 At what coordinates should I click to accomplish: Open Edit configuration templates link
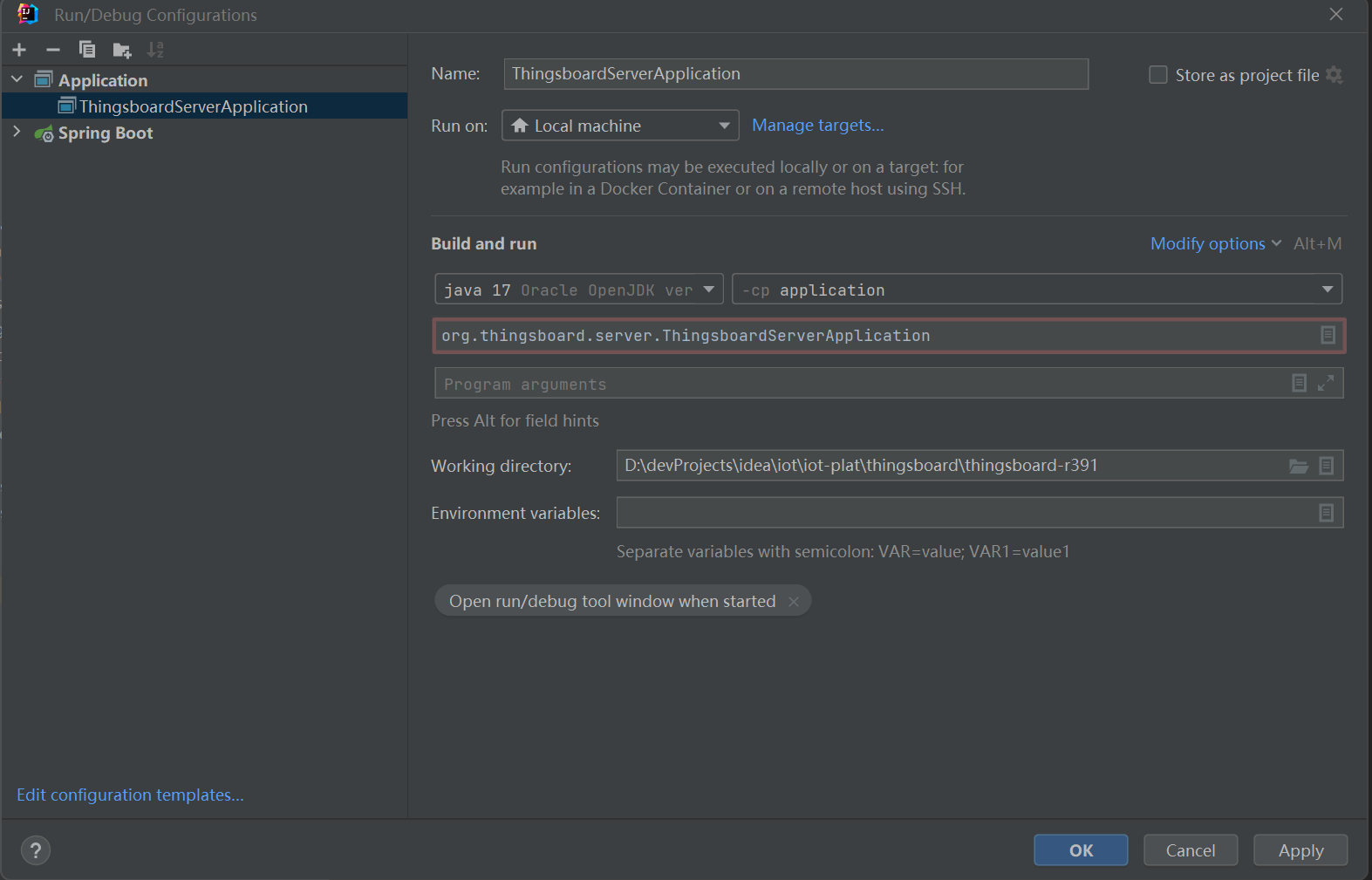130,795
